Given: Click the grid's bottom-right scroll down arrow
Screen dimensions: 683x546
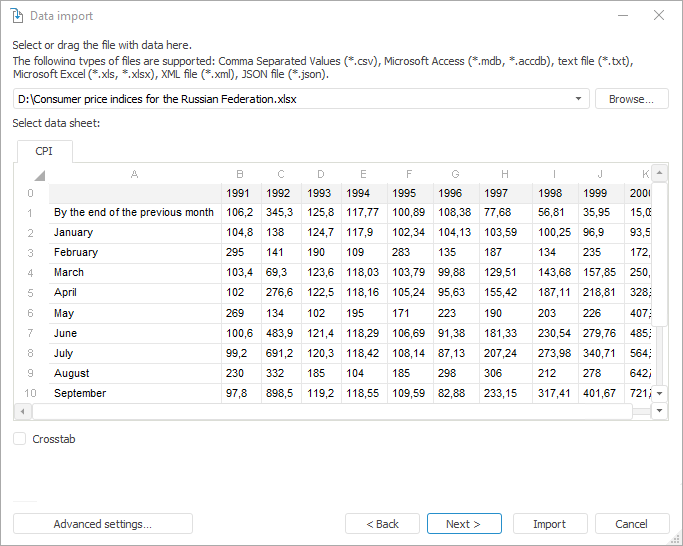Looking at the screenshot, I should click(659, 412).
